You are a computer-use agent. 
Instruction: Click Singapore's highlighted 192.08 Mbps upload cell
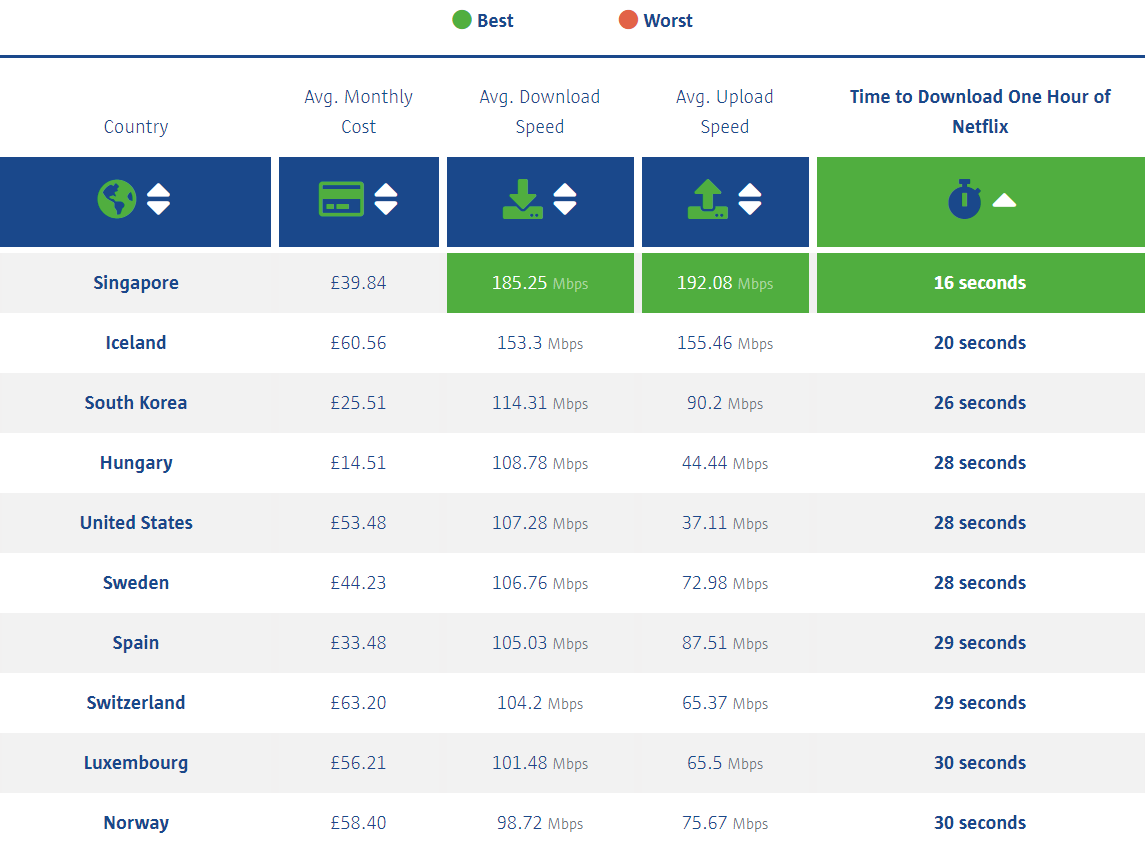725,283
